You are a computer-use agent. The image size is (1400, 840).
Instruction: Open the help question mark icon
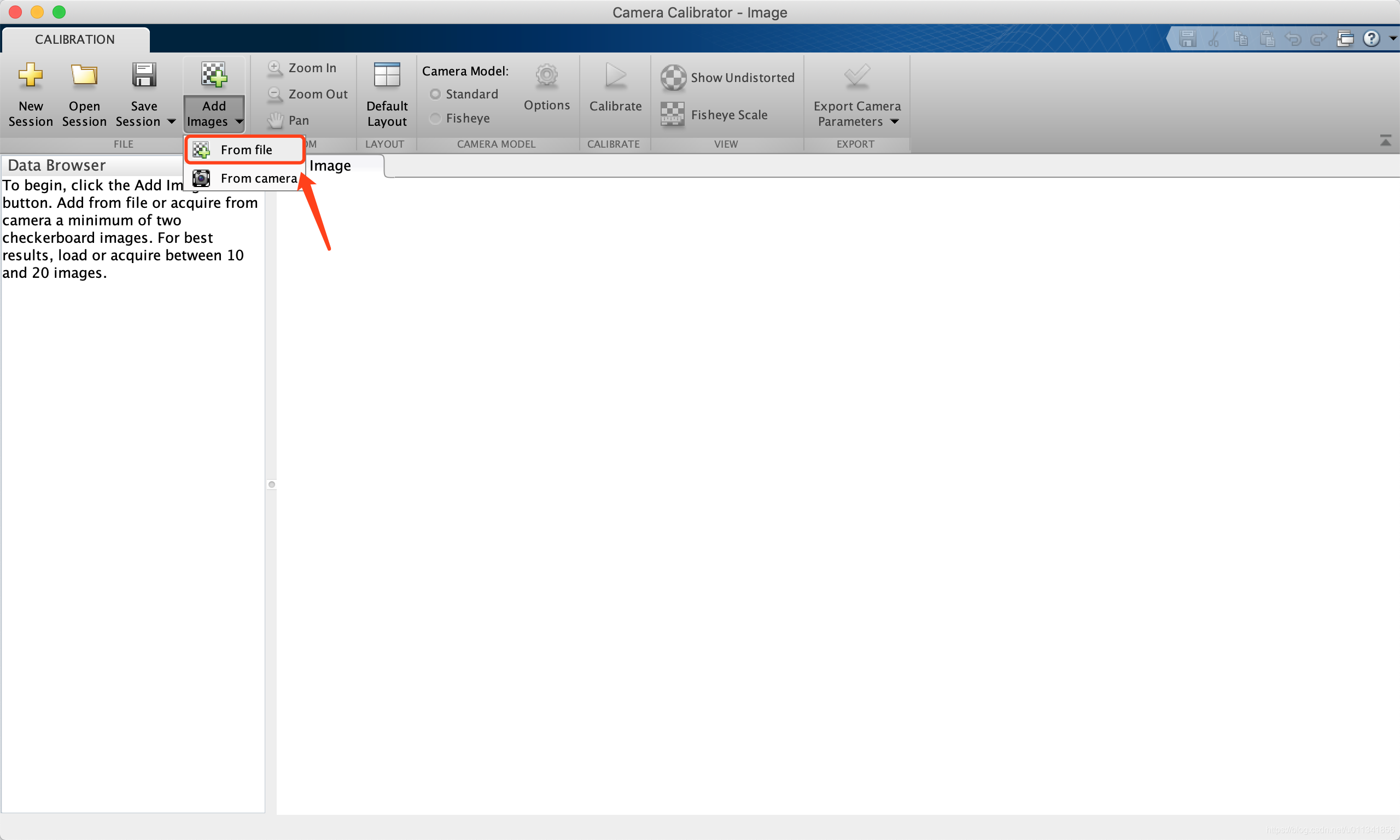click(x=1370, y=38)
